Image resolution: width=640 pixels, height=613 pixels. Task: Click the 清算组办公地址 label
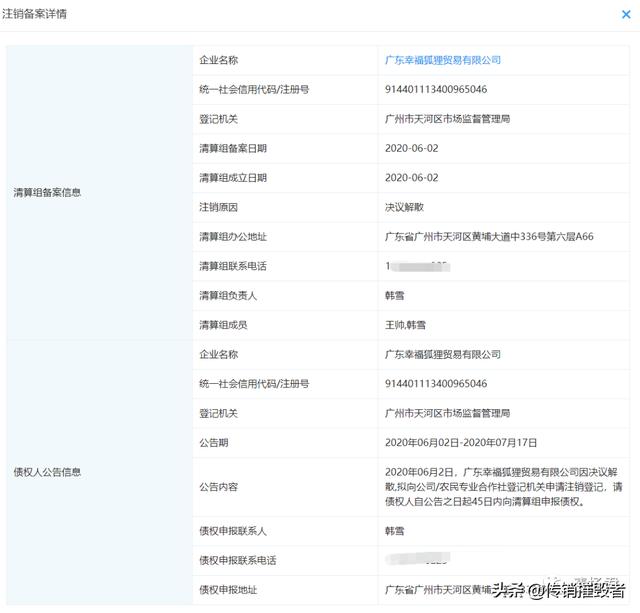click(233, 236)
